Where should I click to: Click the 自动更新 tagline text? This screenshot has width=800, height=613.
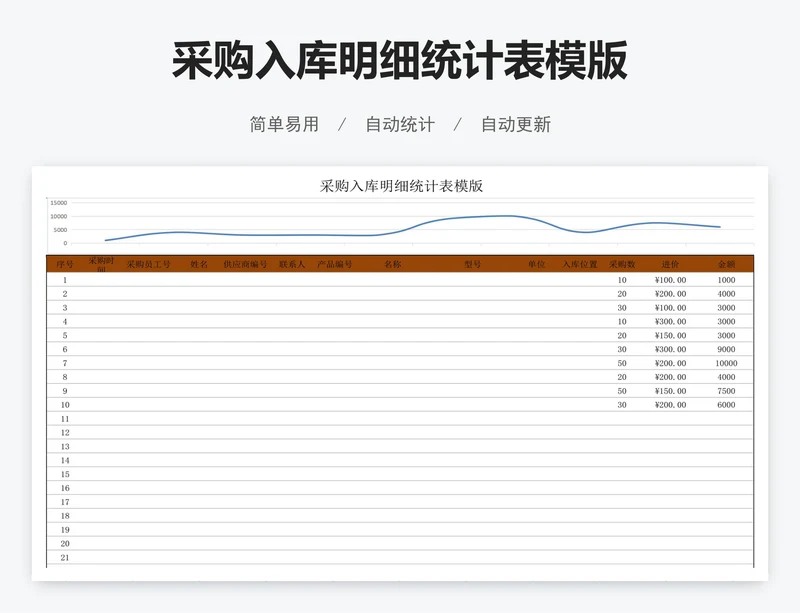515,125
